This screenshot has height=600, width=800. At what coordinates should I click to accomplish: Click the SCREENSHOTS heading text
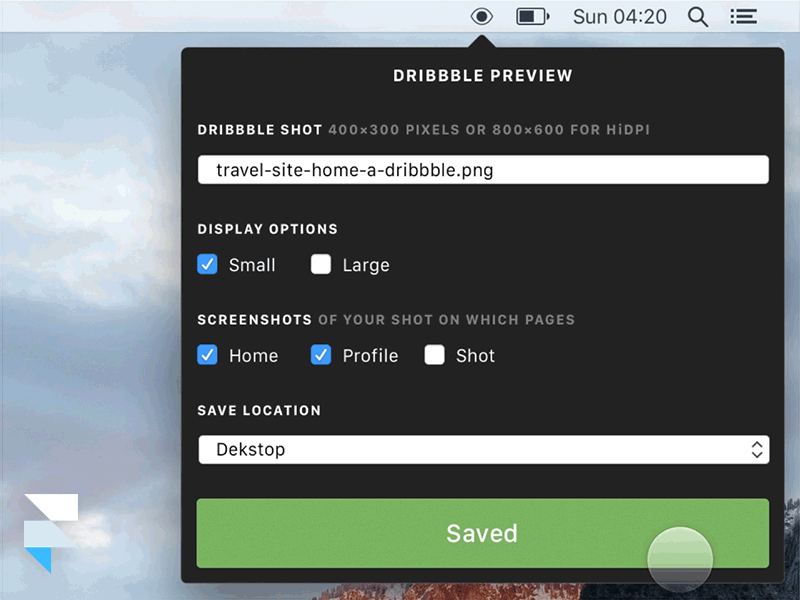254,320
